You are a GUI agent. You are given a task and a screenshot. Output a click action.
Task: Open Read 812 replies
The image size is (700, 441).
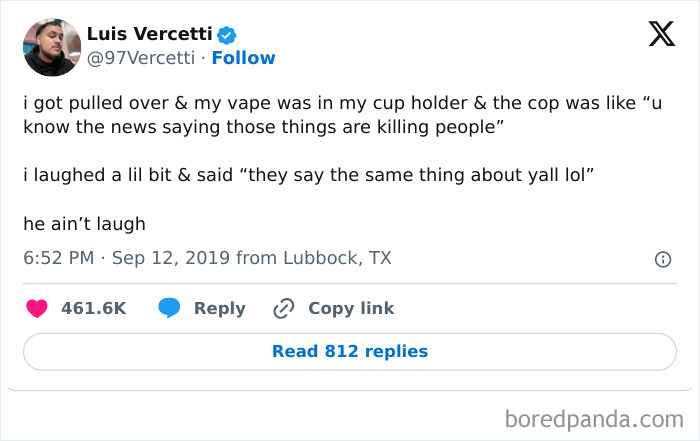[x=350, y=351]
